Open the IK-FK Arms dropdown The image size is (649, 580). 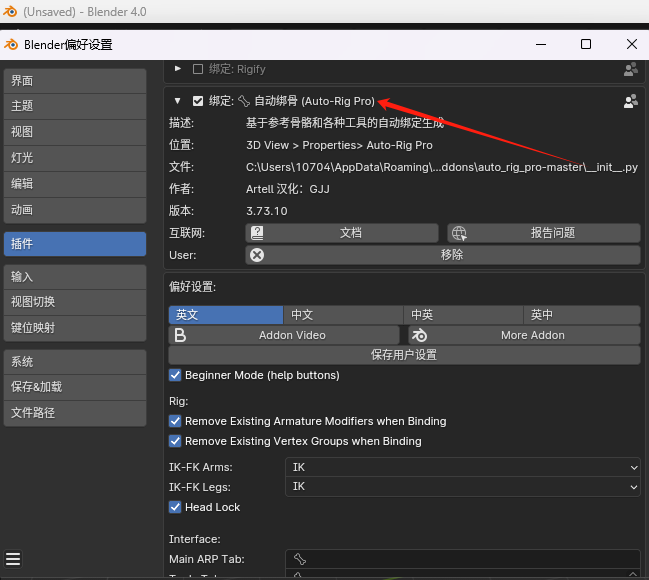[x=463, y=467]
